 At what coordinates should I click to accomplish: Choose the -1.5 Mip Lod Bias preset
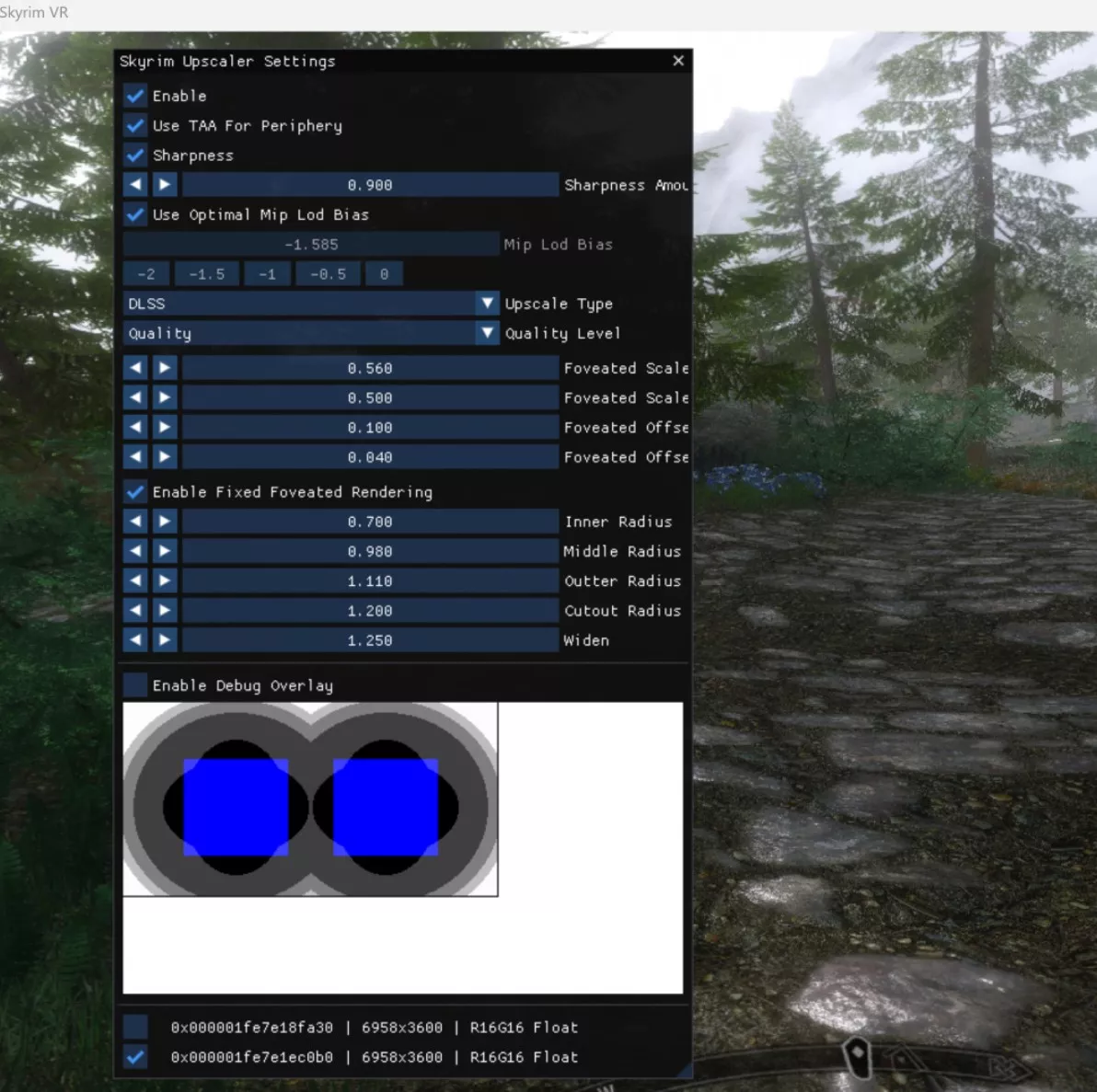pyautogui.click(x=207, y=274)
